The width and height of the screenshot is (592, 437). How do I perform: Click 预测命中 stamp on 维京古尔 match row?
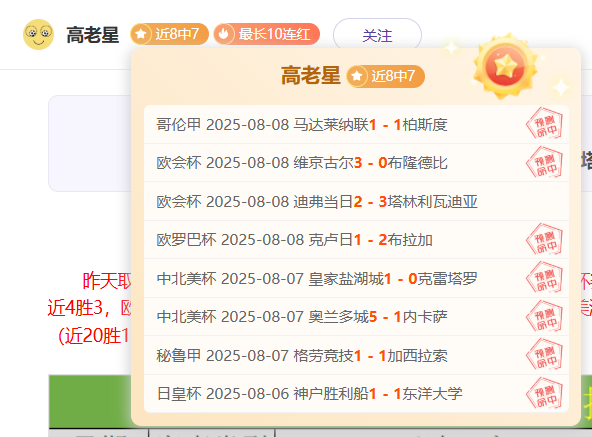544,162
